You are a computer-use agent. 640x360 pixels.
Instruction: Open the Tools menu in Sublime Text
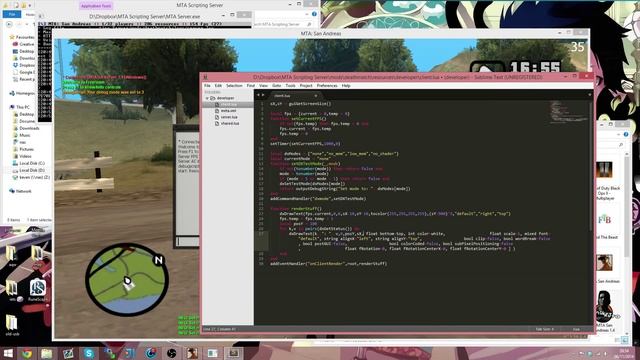pyautogui.click(x=291, y=86)
